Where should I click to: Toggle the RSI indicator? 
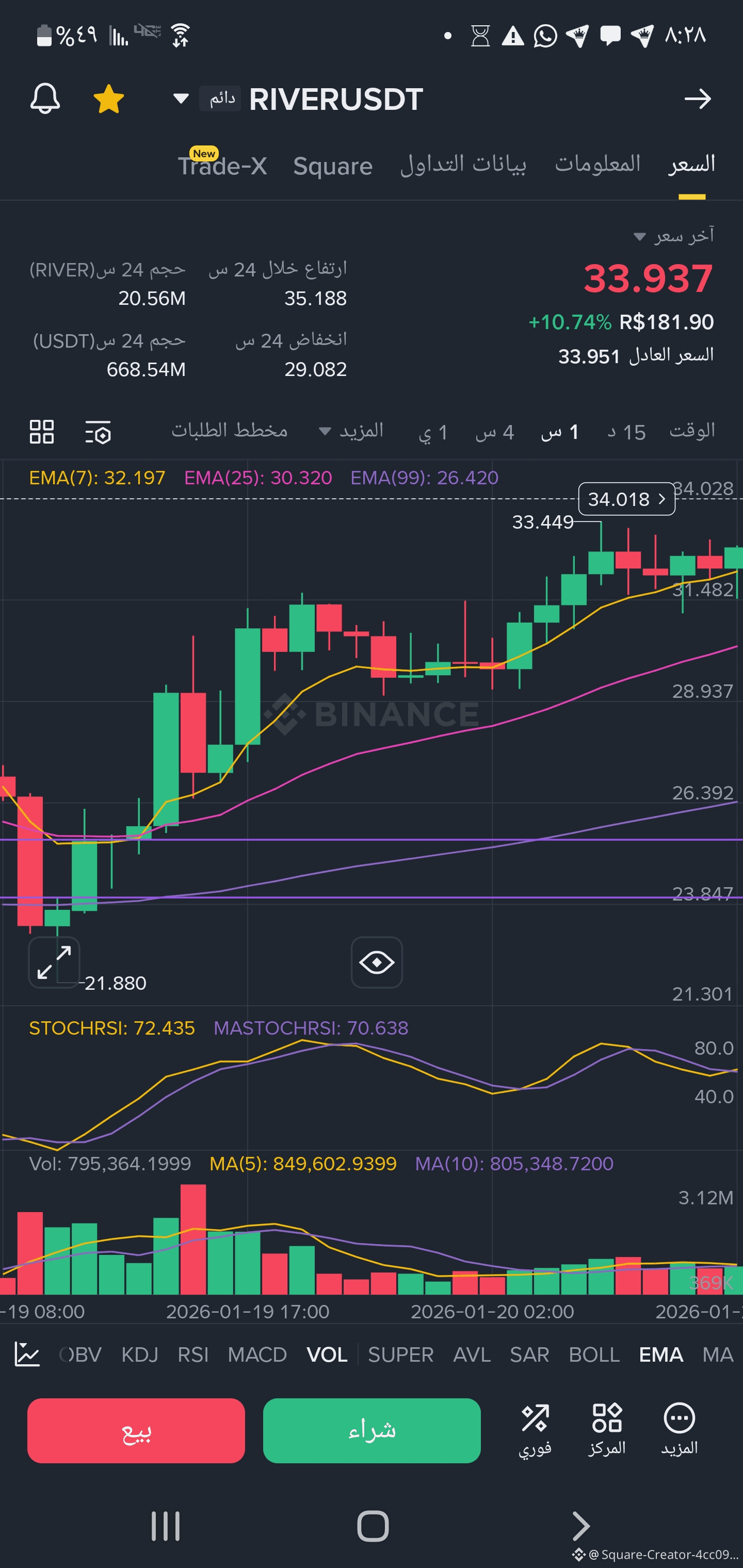(193, 1354)
